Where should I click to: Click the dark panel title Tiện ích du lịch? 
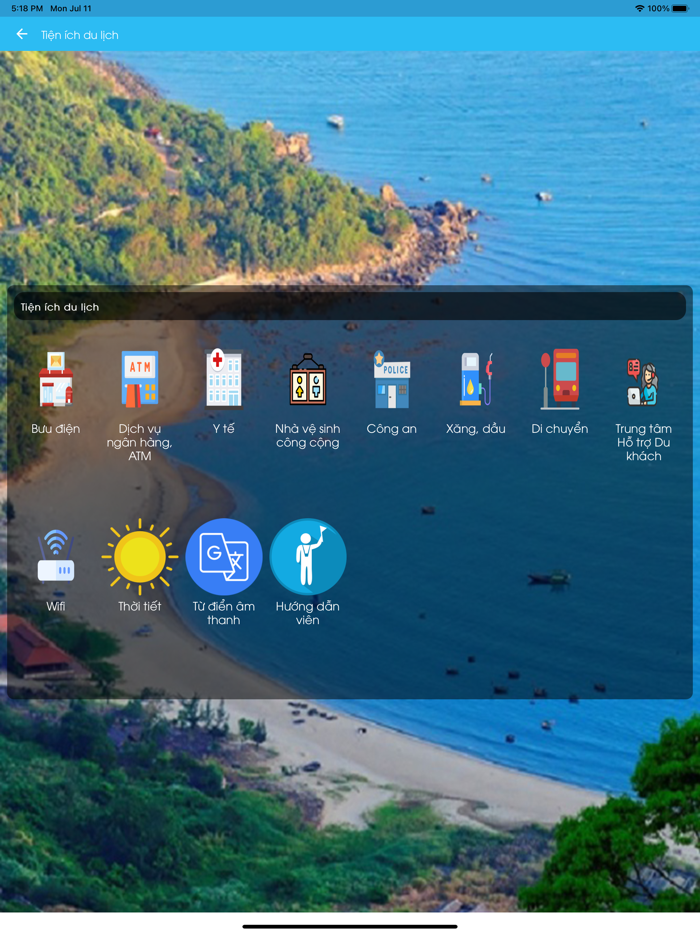click(x=60, y=307)
